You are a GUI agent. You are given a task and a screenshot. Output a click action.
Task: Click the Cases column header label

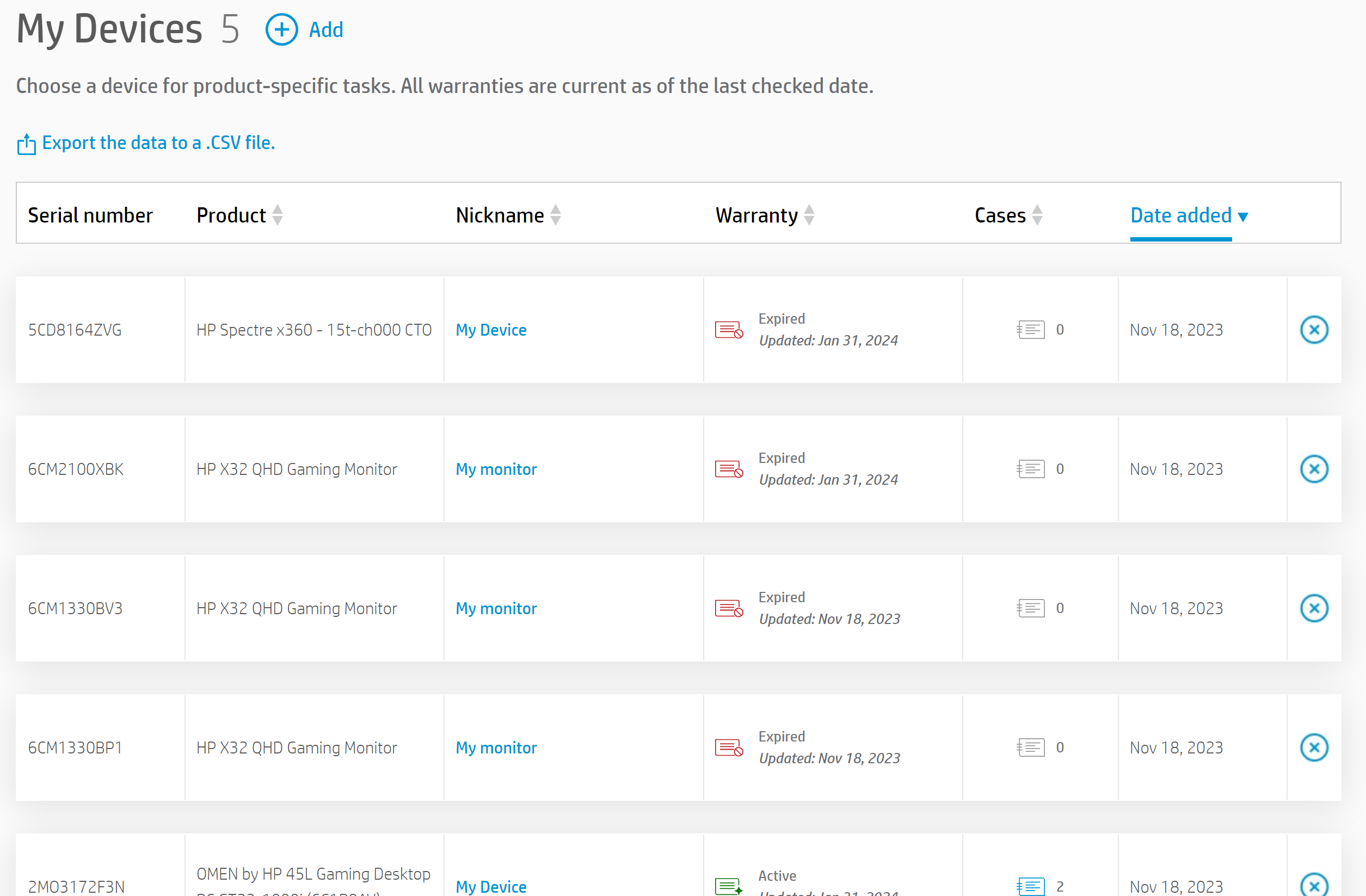pos(1000,215)
